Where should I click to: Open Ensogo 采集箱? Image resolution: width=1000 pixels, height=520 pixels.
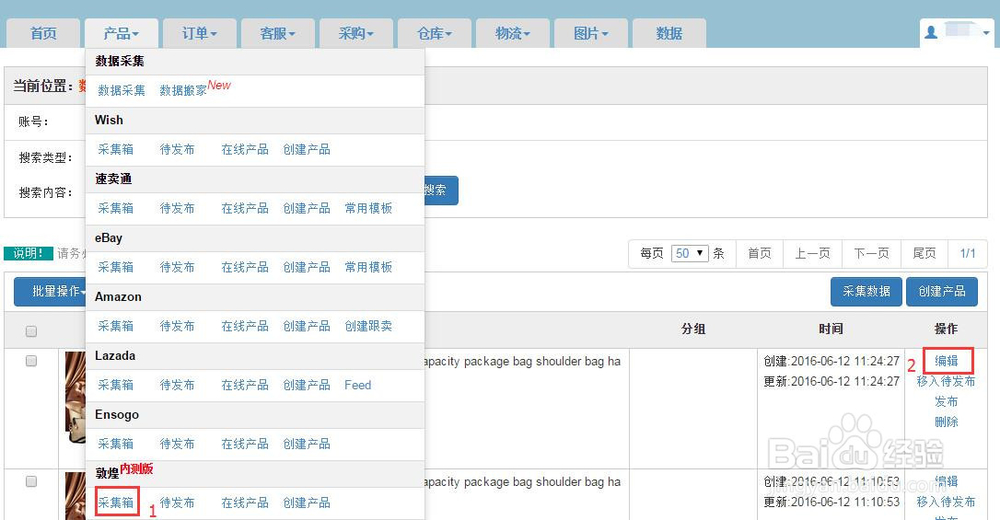[115, 444]
